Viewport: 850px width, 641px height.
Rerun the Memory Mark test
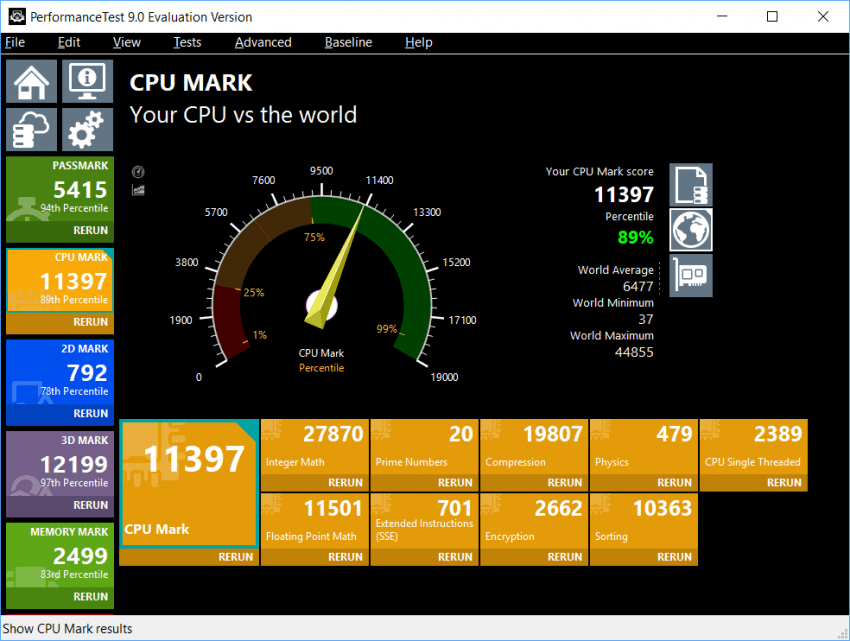60,597
